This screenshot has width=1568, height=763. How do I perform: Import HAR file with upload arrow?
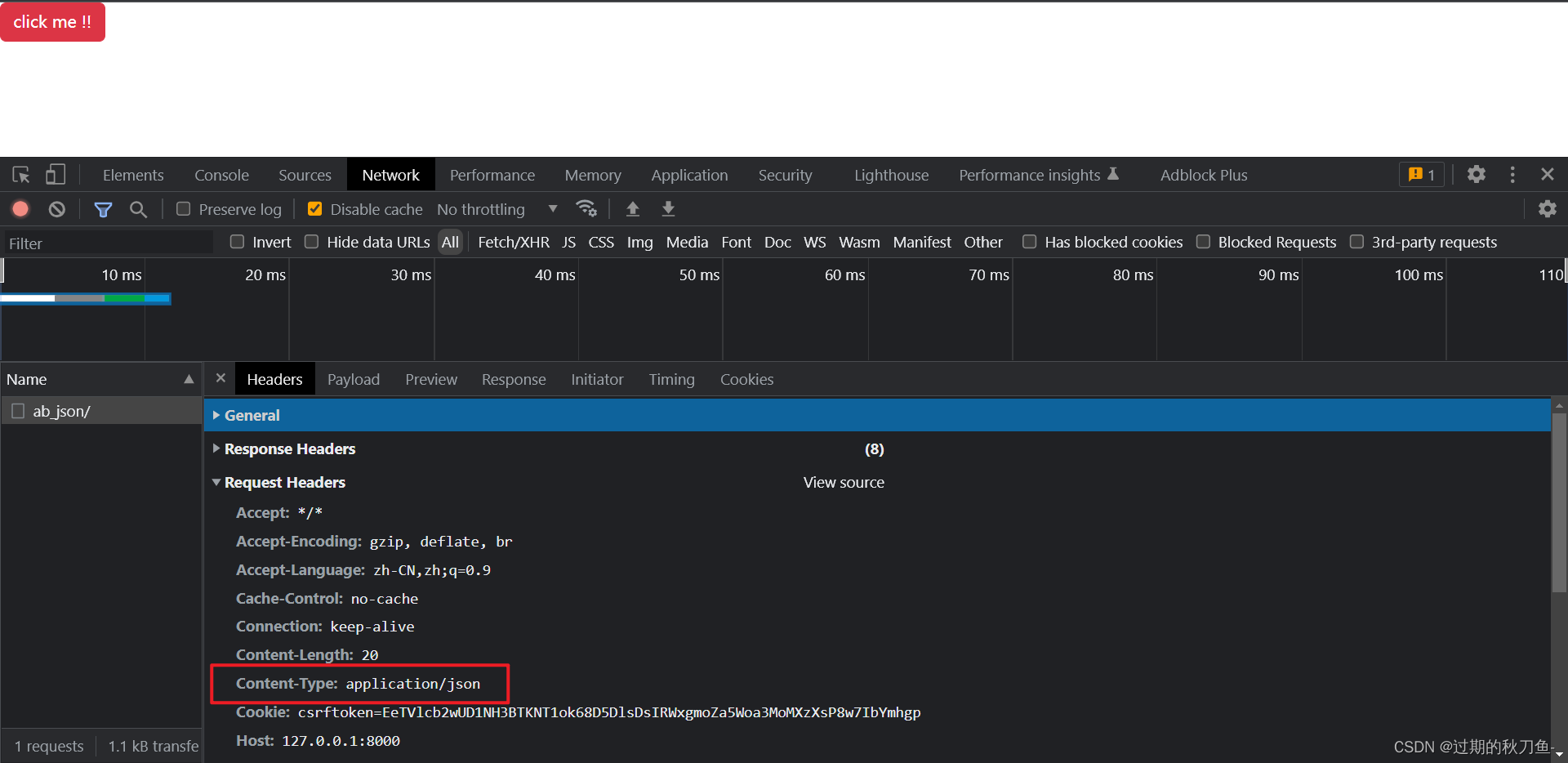click(x=632, y=209)
